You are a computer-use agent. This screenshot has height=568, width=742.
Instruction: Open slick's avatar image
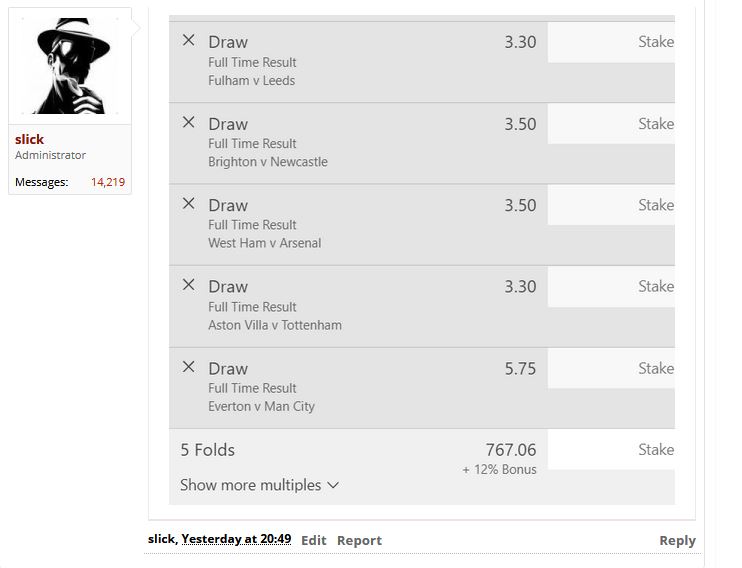(70, 66)
